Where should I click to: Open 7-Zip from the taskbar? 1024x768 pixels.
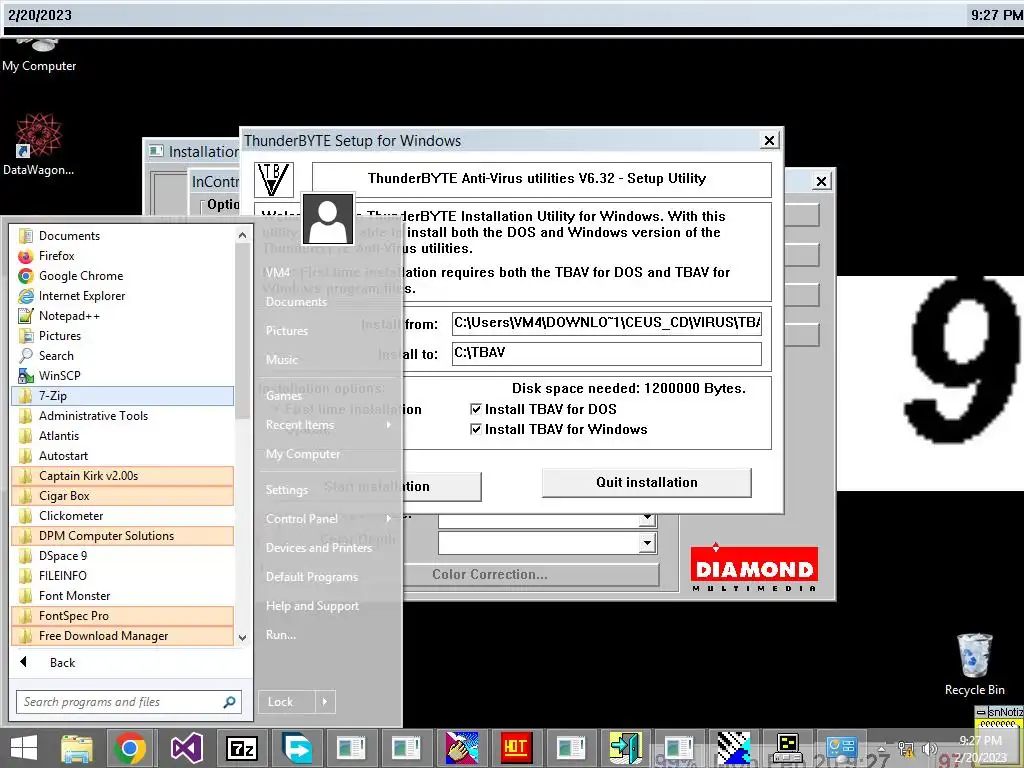[242, 748]
